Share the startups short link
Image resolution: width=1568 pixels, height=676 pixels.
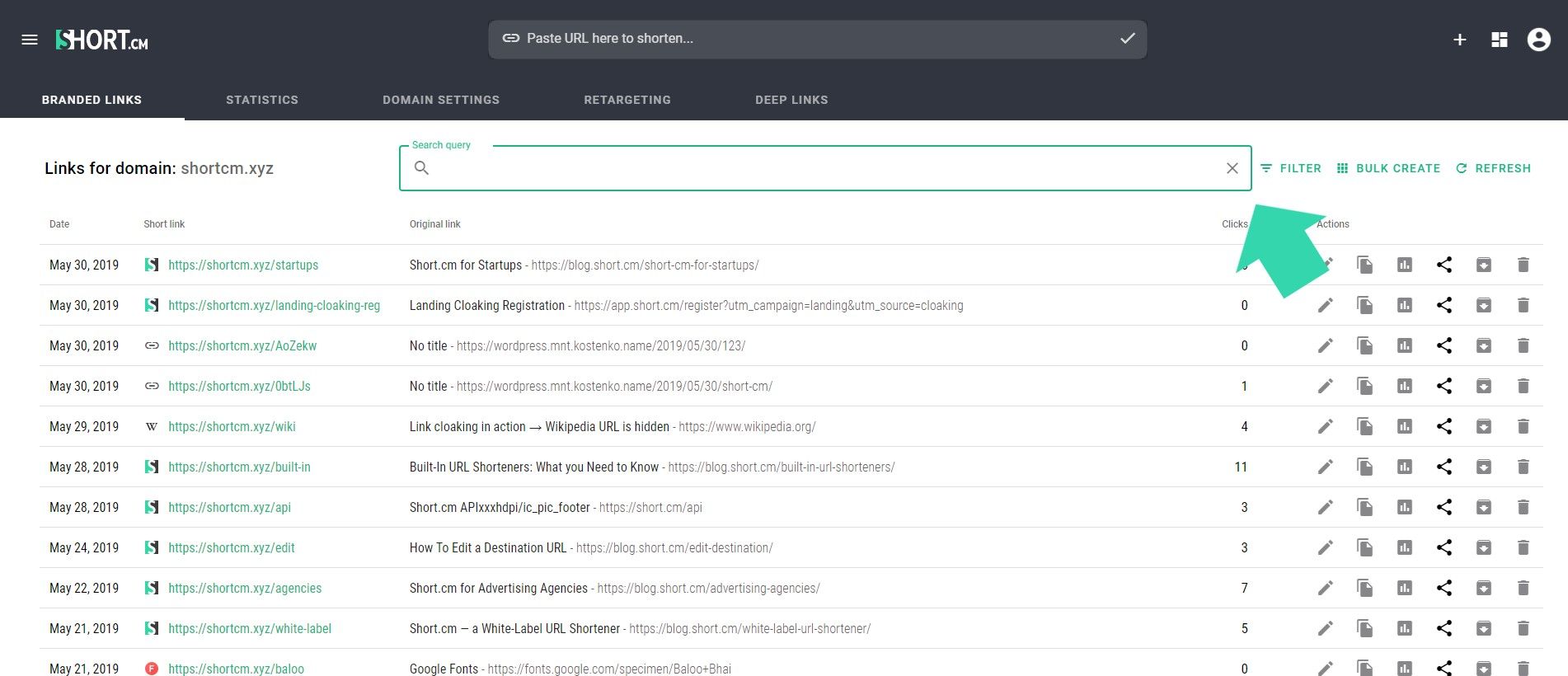[x=1444, y=265]
